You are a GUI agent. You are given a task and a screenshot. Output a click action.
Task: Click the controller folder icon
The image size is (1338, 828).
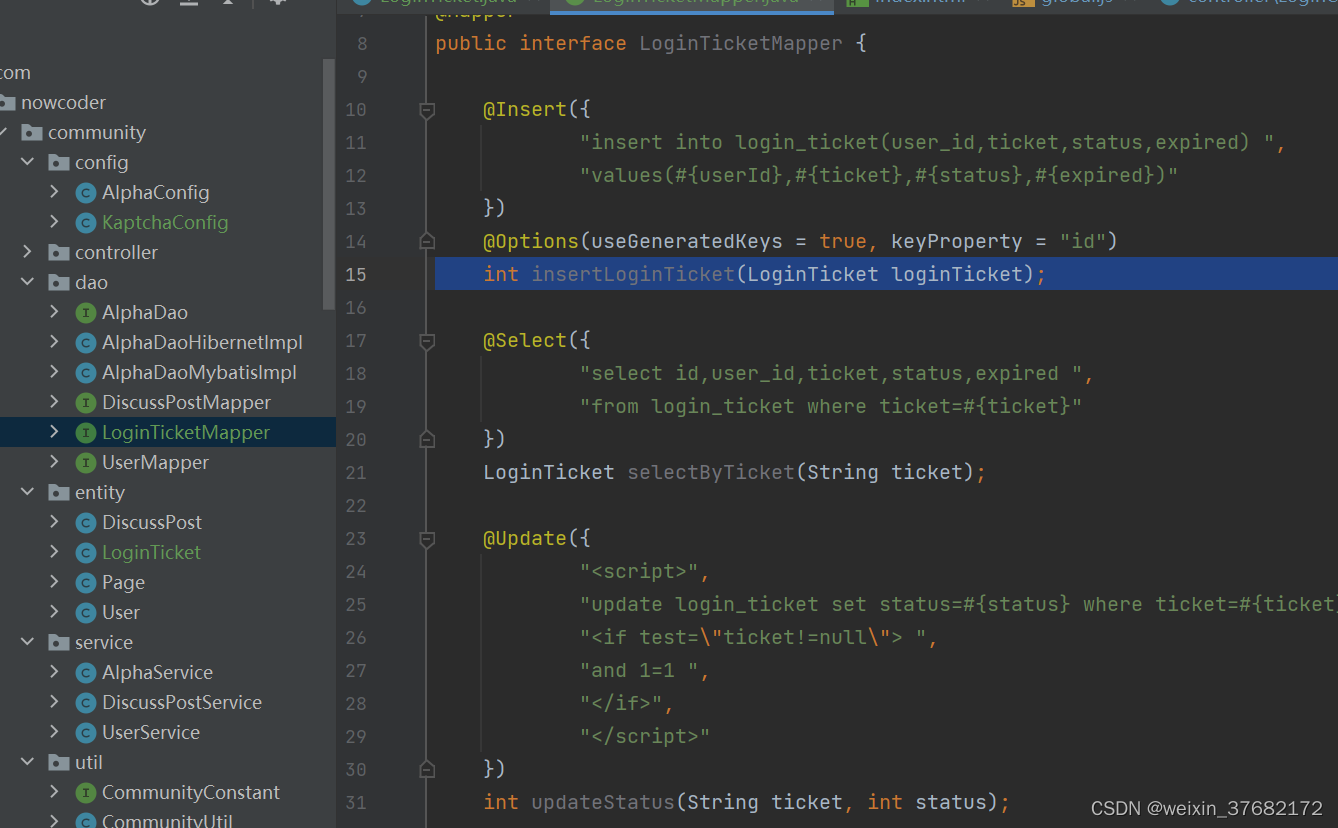59,252
